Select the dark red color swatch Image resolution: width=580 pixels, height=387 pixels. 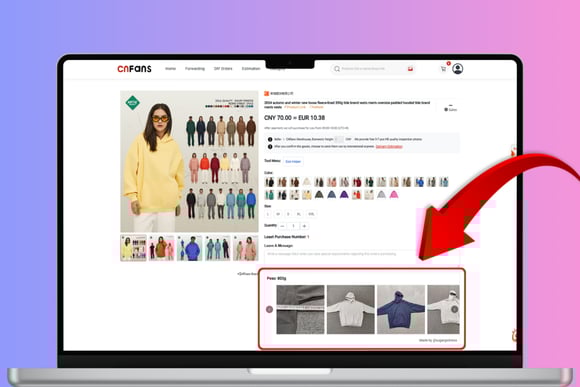tap(357, 182)
